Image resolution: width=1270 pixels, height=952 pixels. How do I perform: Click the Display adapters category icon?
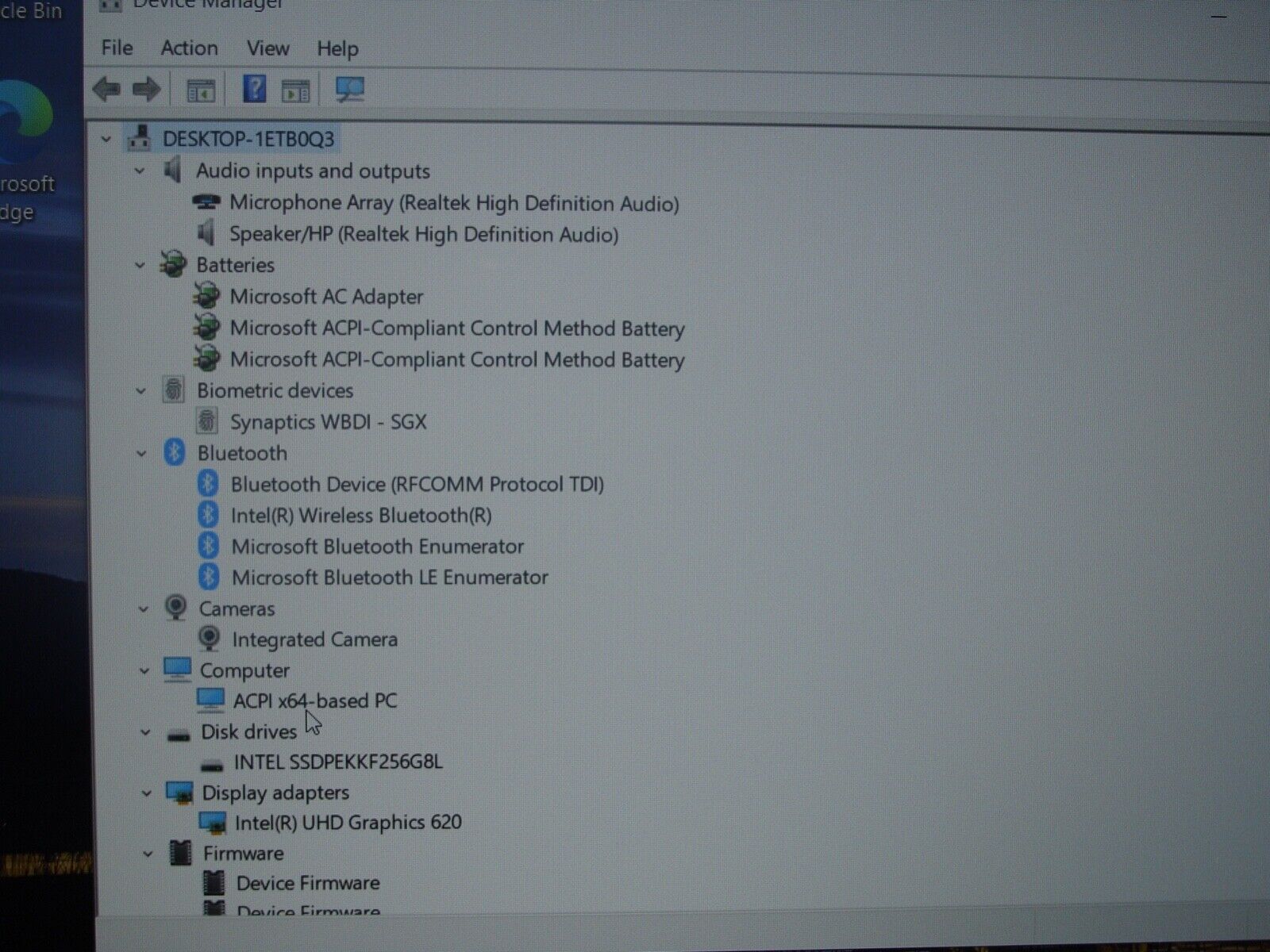pos(180,793)
